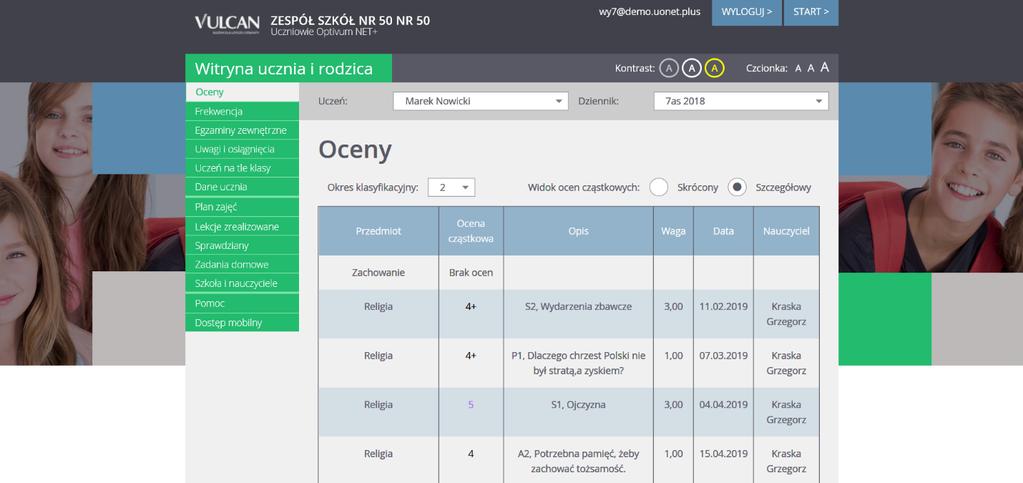This screenshot has height=483, width=1023.
Task: Click description A2, Potrzebna pamięć
Action: pos(578,461)
